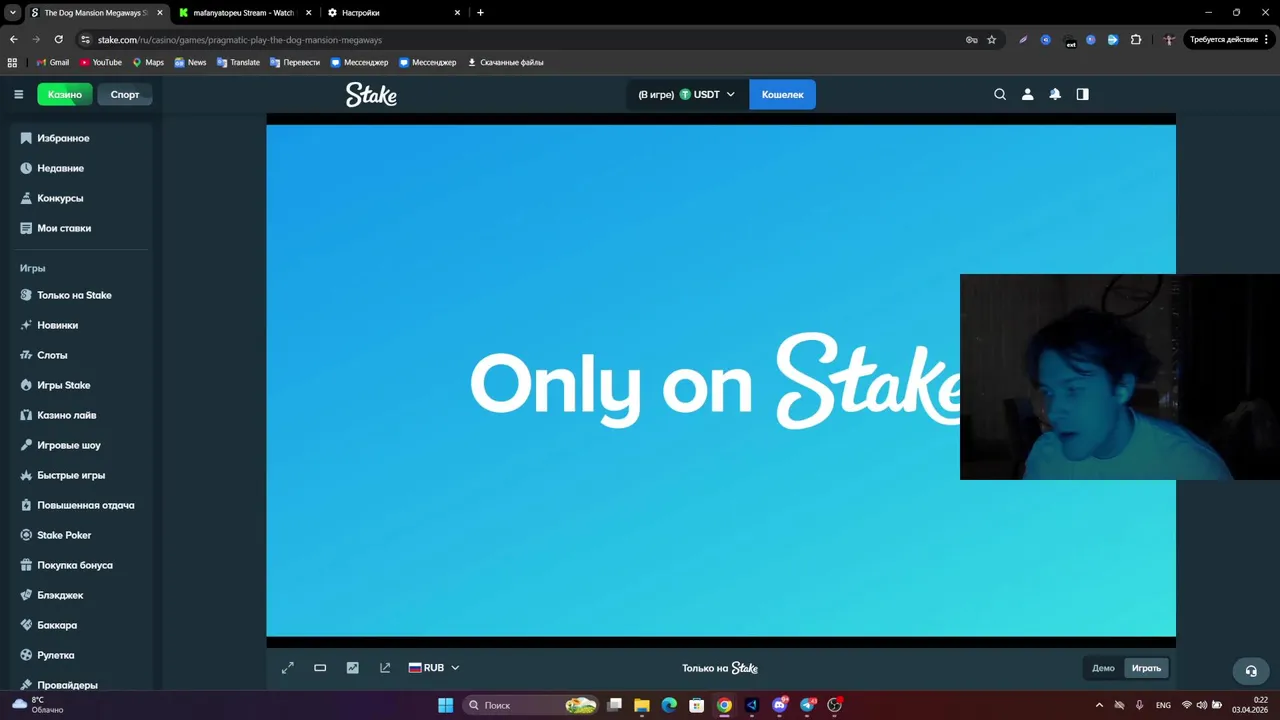The image size is (1280, 720).
Task: Open Рулетка sidebar item
Action: click(x=56, y=655)
